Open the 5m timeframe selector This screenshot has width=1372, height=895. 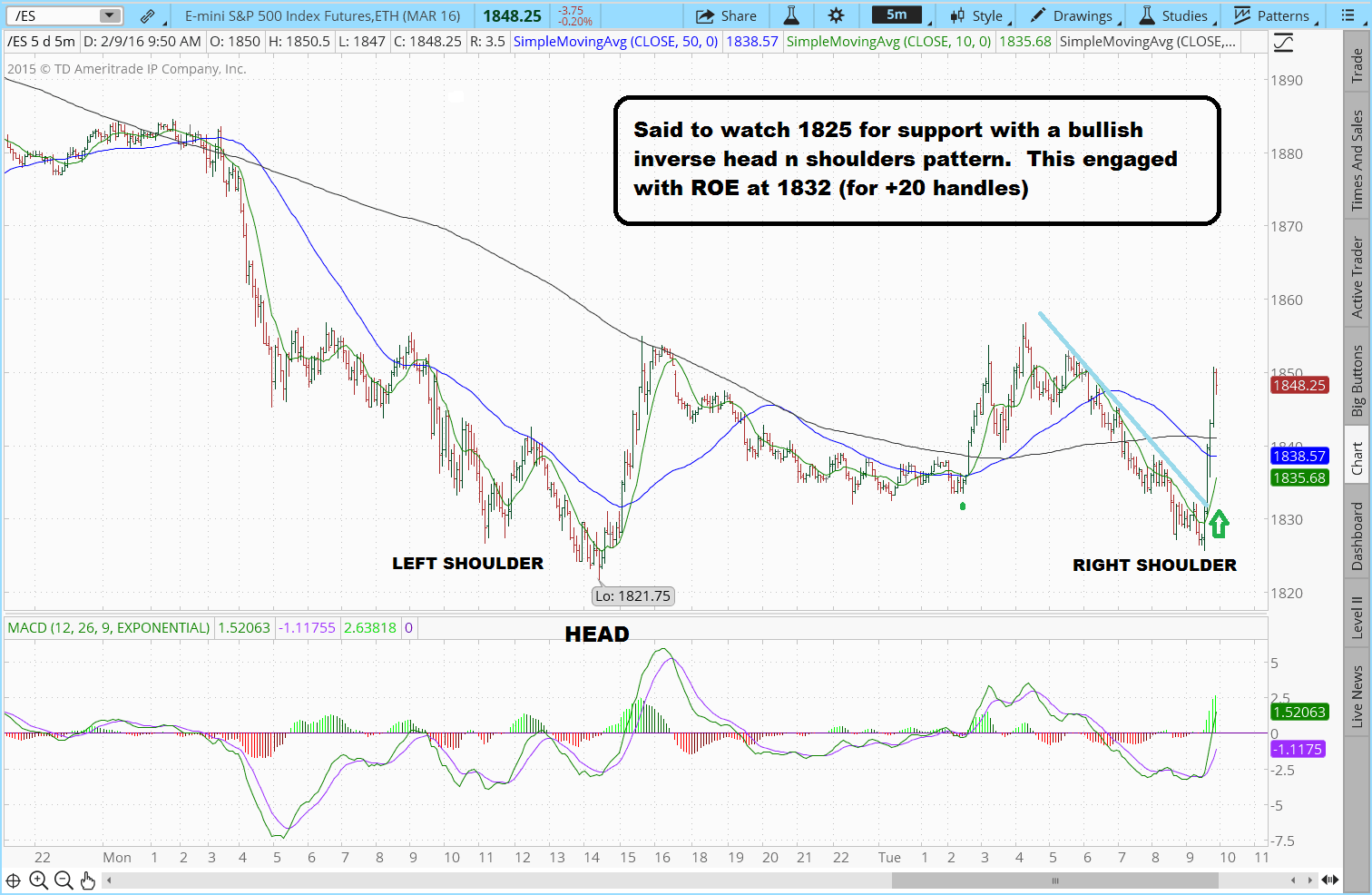point(897,15)
